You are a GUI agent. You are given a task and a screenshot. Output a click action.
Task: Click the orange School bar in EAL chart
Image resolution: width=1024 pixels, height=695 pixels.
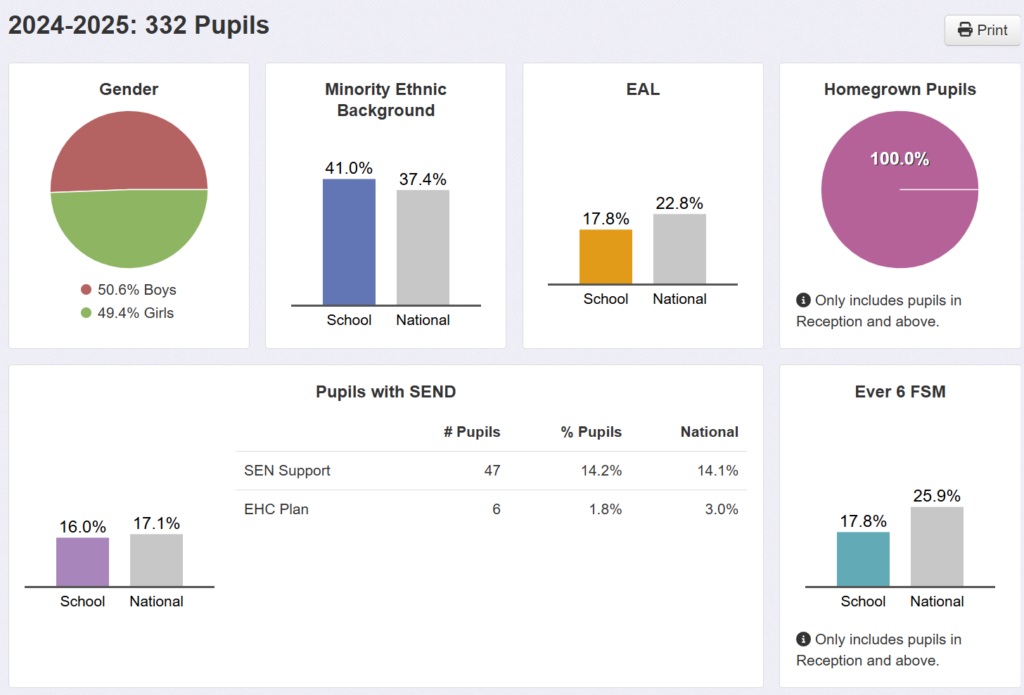(605, 257)
